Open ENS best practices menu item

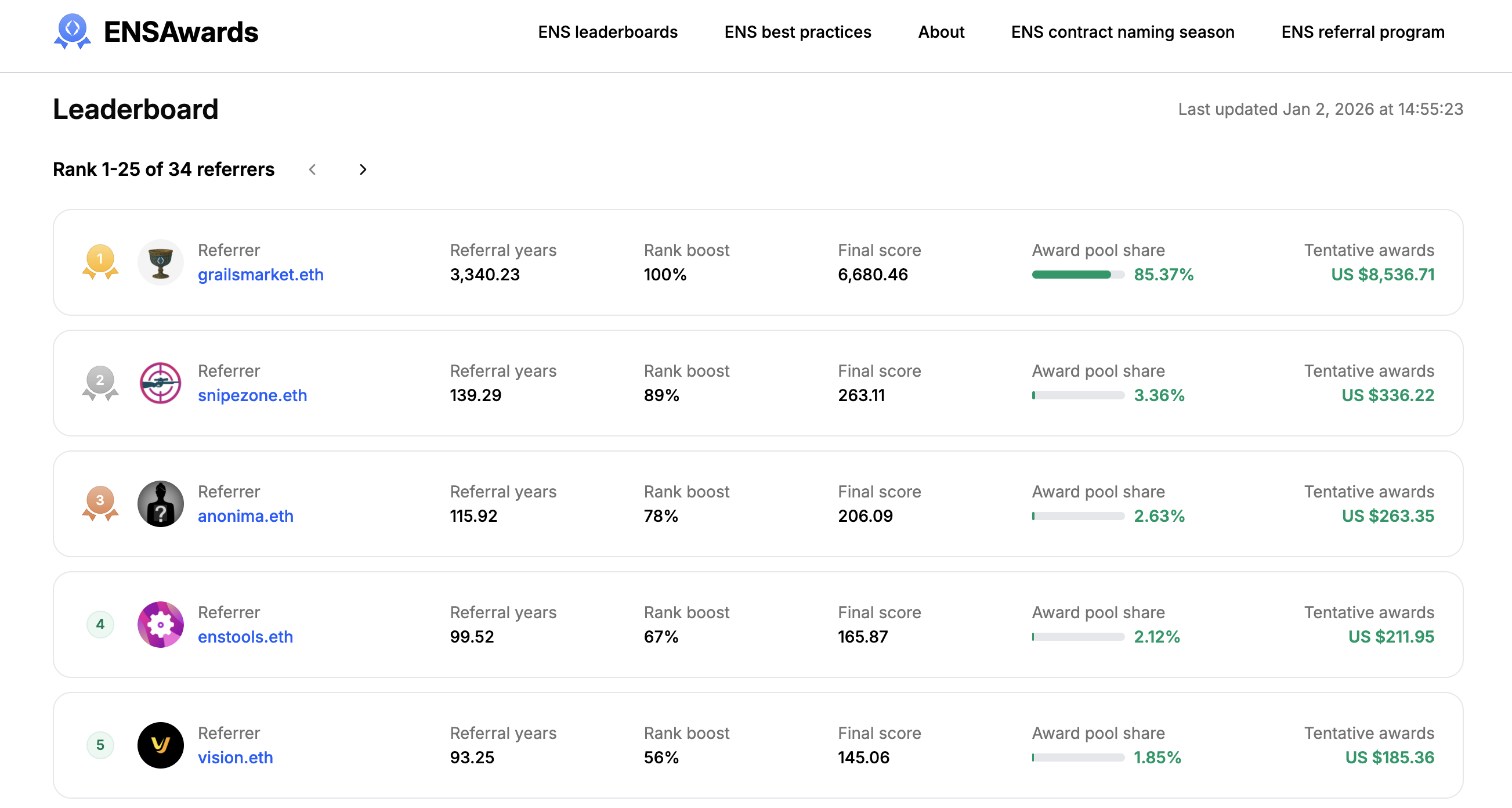(x=797, y=32)
